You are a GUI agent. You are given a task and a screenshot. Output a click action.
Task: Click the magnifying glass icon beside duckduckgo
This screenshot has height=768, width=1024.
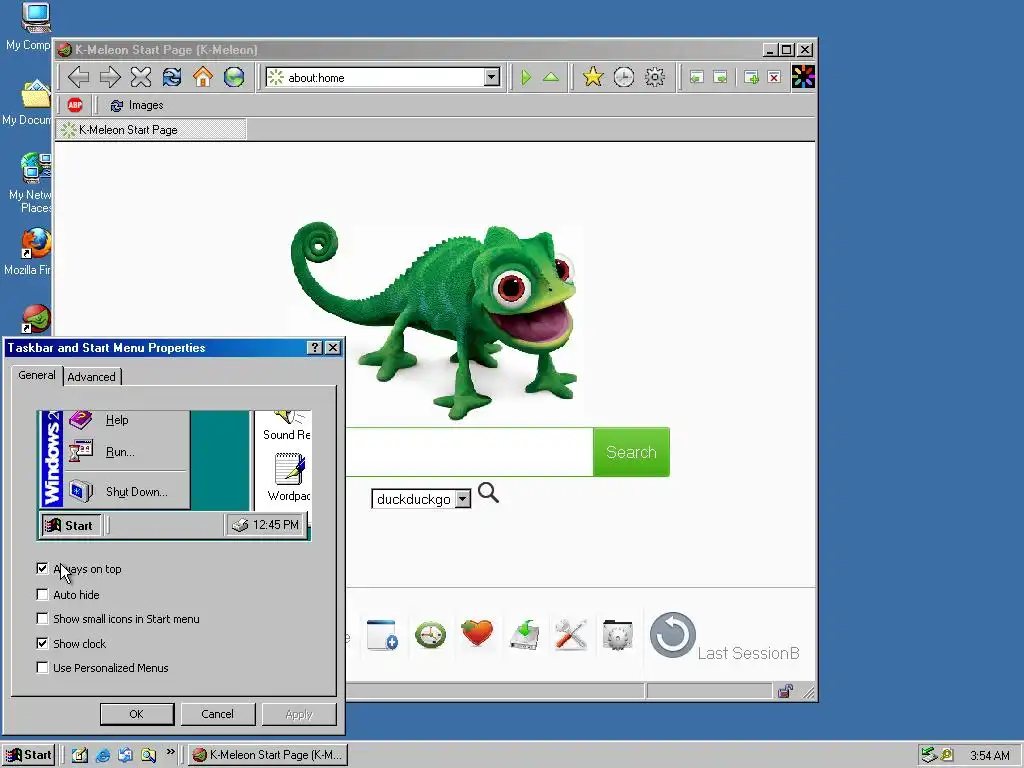[x=488, y=493]
